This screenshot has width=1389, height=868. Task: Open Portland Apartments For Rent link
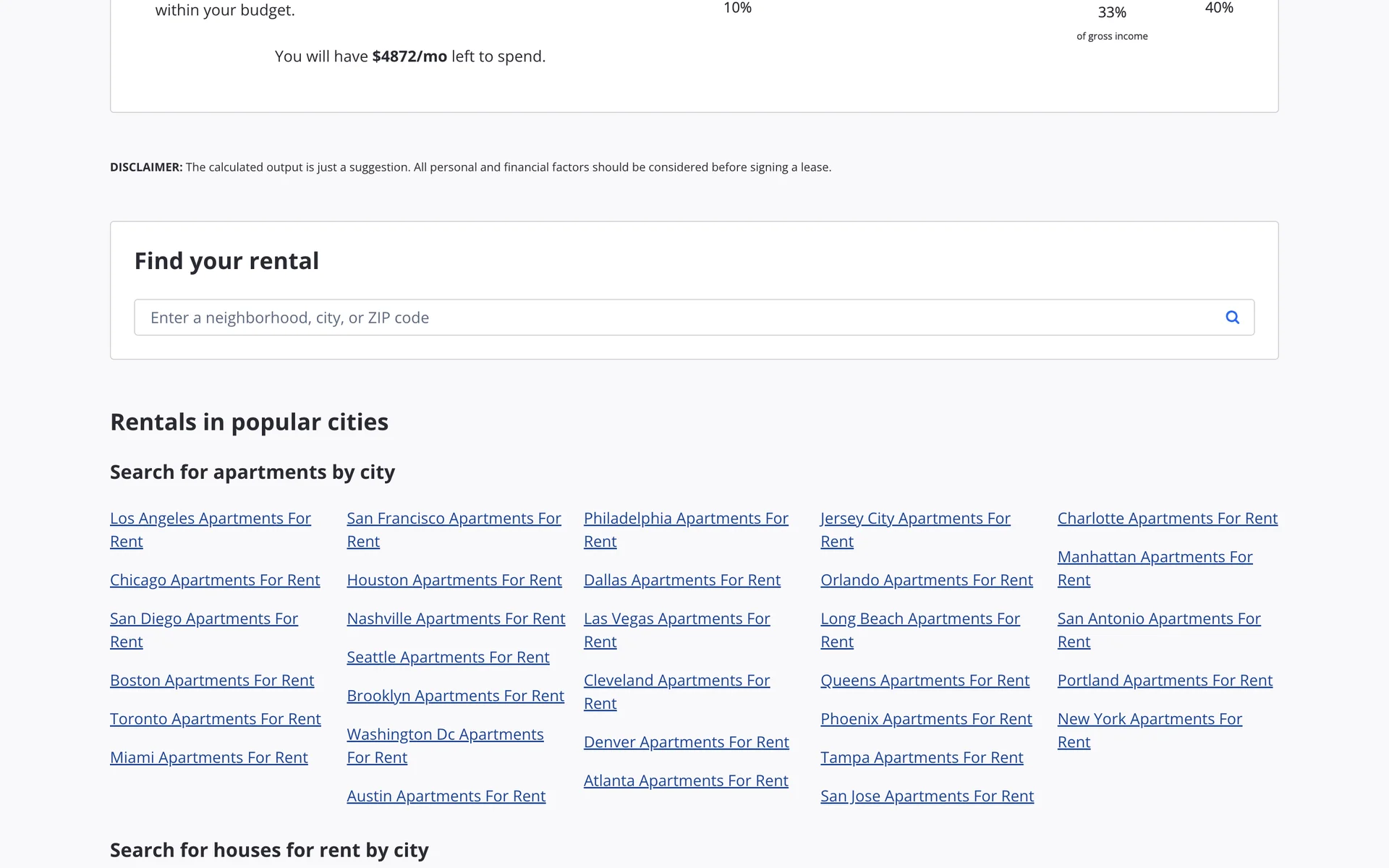click(x=1164, y=681)
